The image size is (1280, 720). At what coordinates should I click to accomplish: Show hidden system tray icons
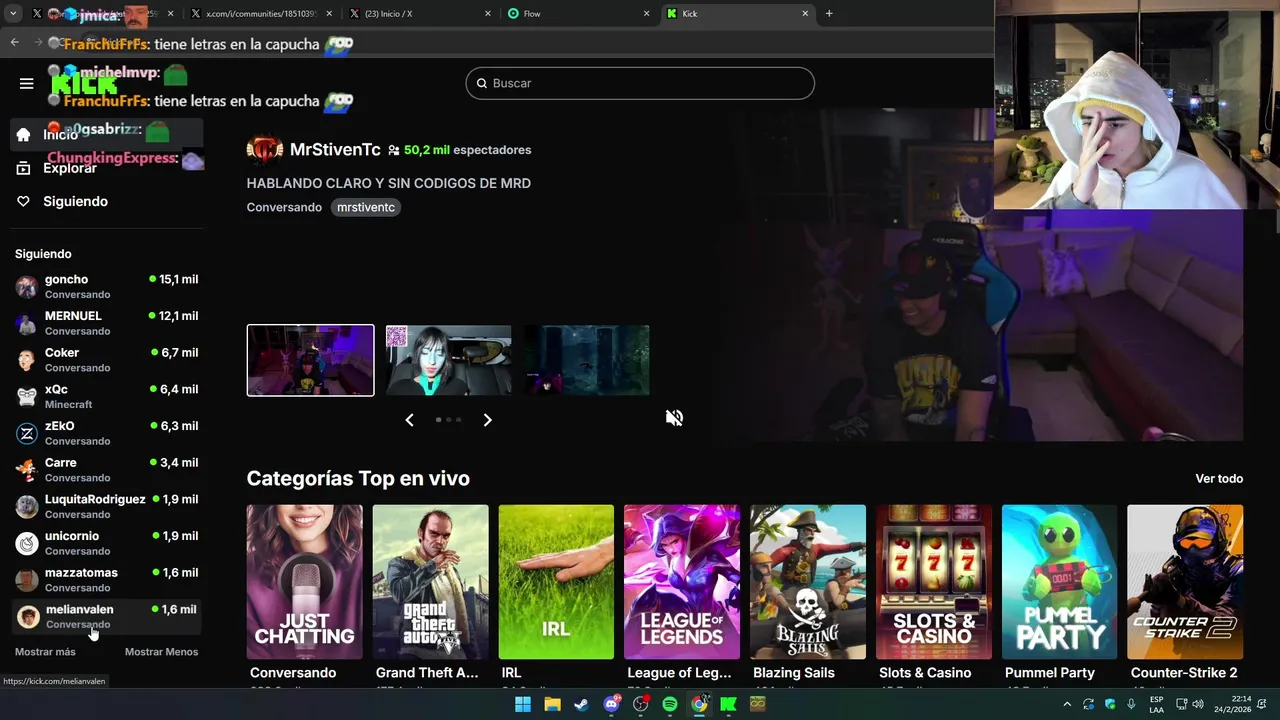(x=1067, y=704)
